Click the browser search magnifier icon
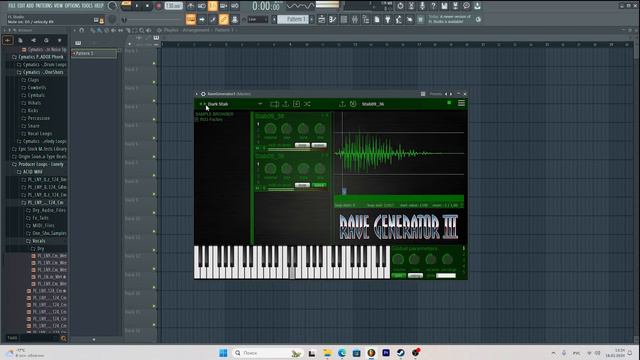Image resolution: width=640 pixels, height=360 pixels. click(x=63, y=338)
